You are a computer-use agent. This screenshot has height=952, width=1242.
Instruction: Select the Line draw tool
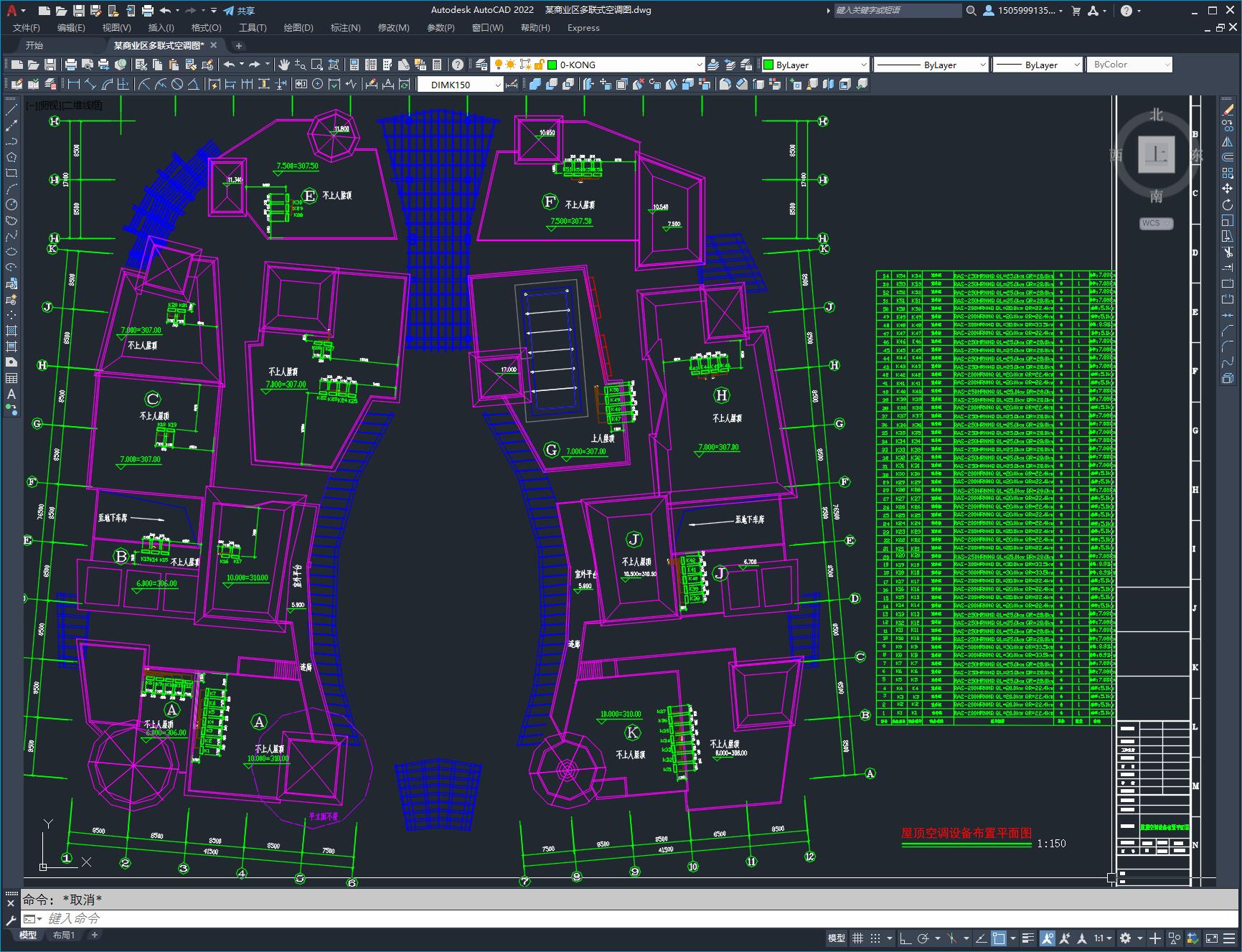coord(11,110)
